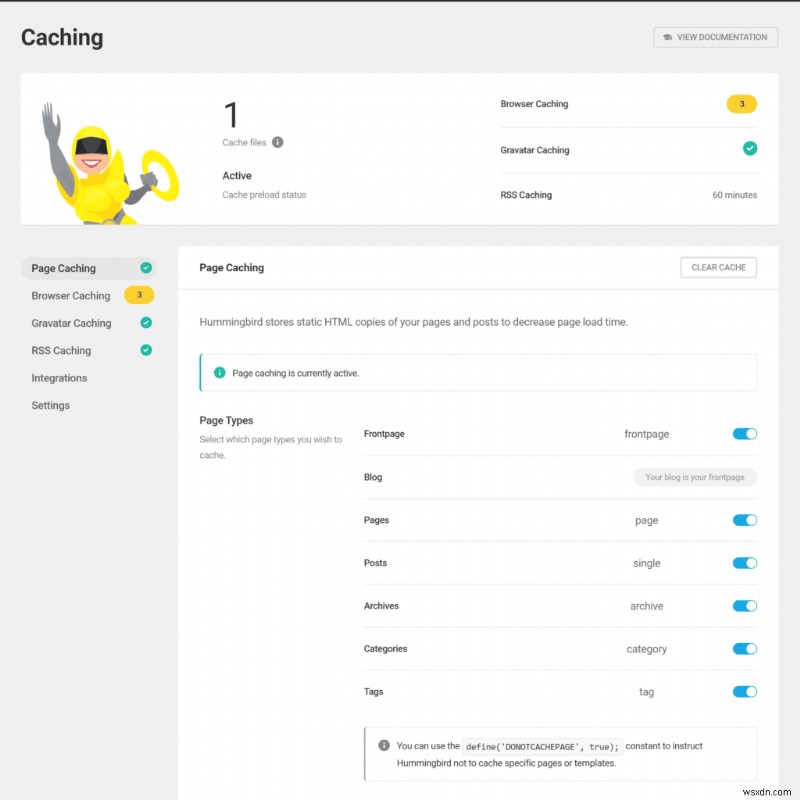Toggle Tags caching switch

coord(744,691)
